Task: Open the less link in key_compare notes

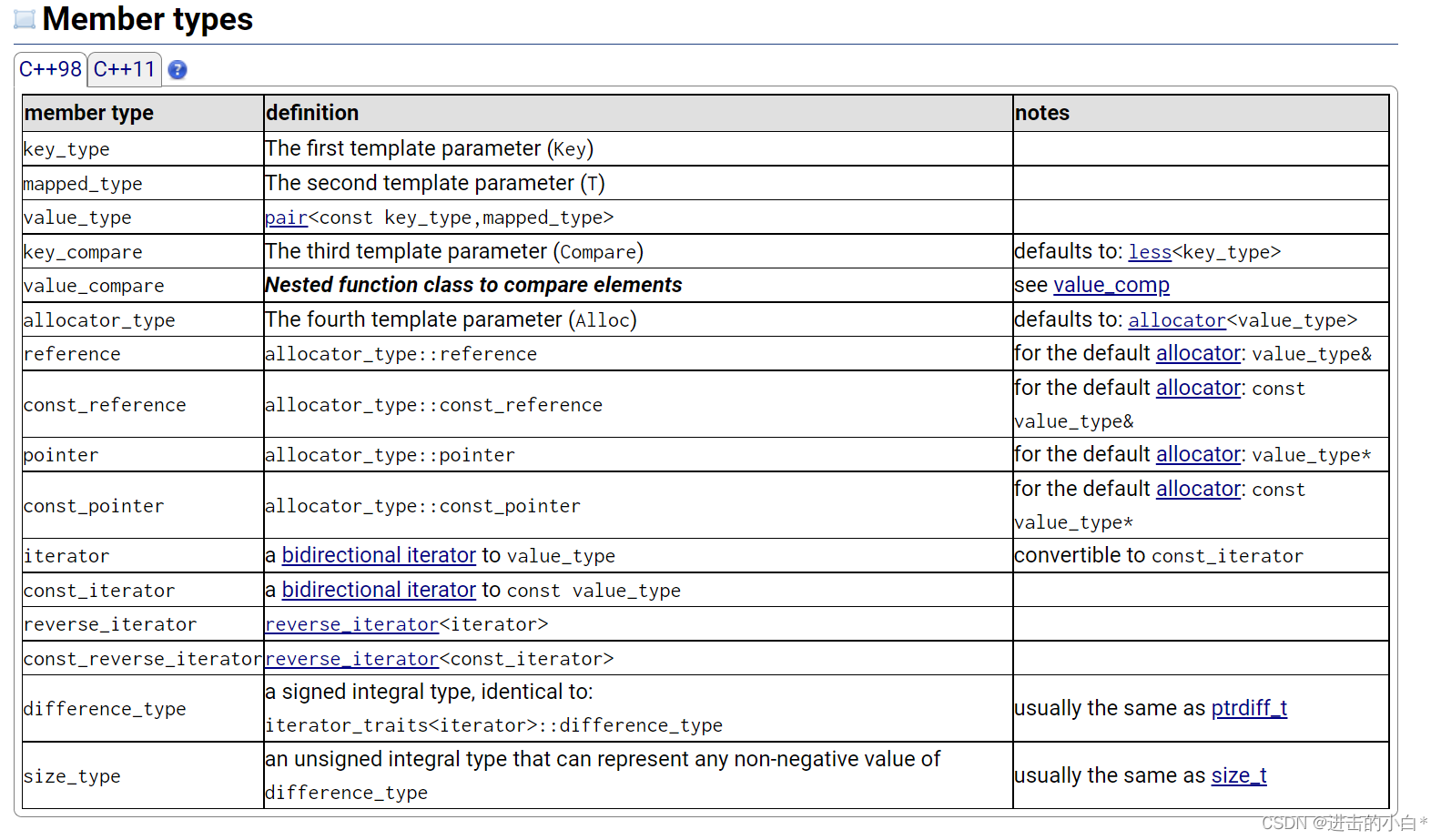Action: coord(1150,252)
